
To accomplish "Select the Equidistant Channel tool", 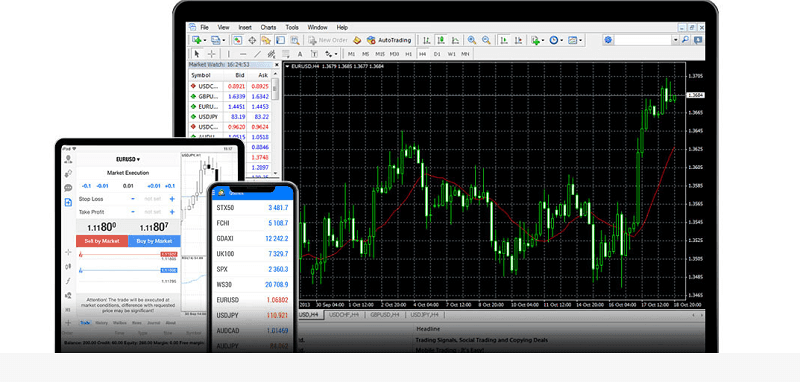I will point(271,54).
